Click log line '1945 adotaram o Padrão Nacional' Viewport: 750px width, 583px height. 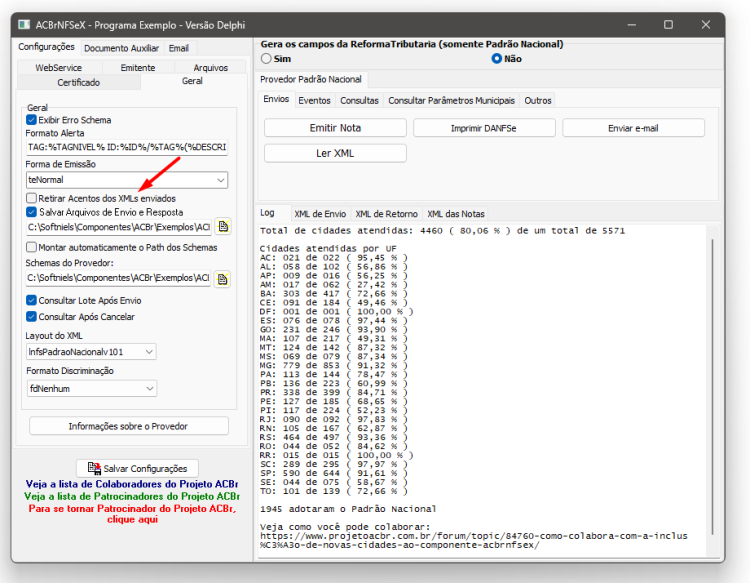(x=348, y=509)
